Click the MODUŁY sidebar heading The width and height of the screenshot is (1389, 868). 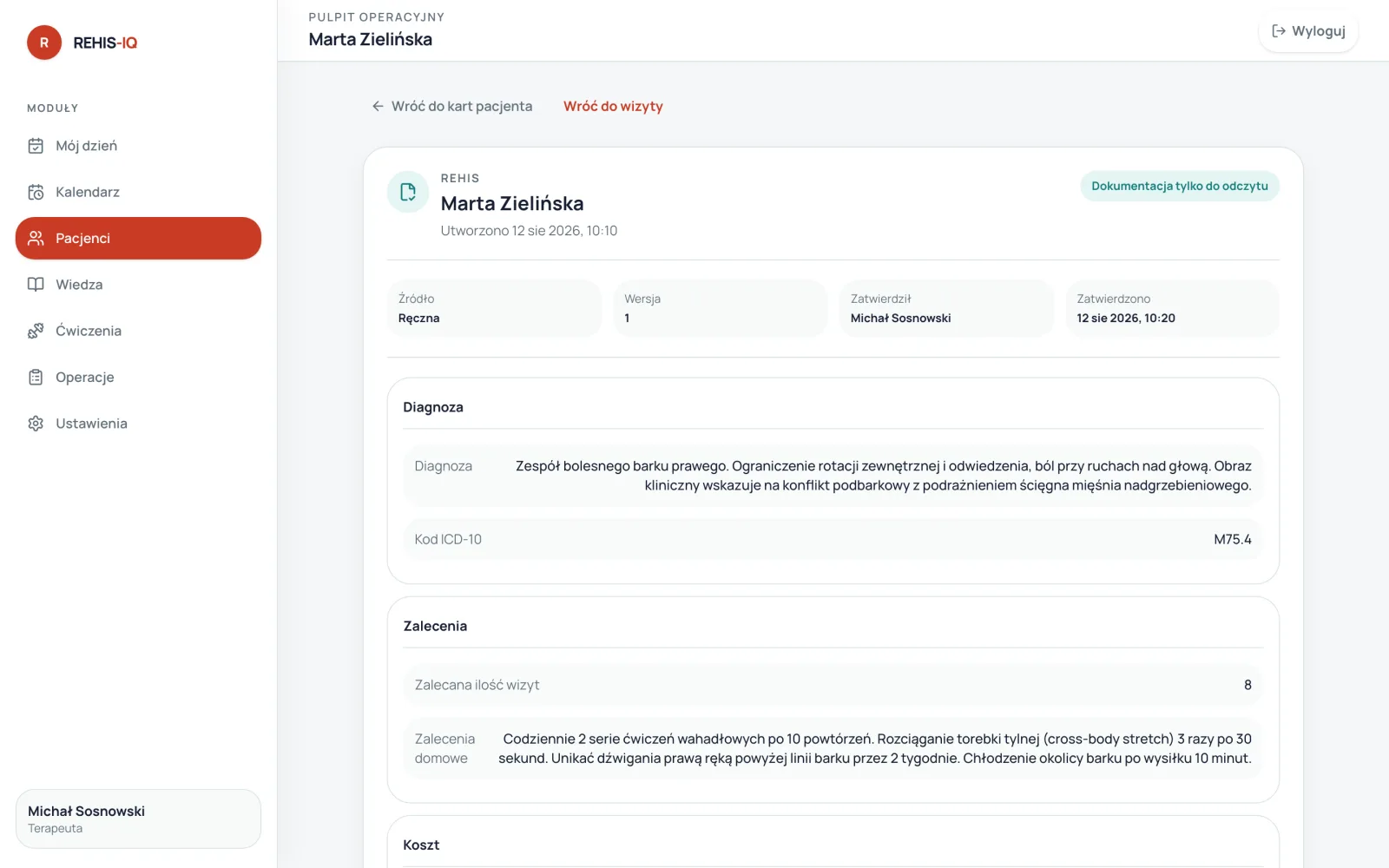click(53, 108)
